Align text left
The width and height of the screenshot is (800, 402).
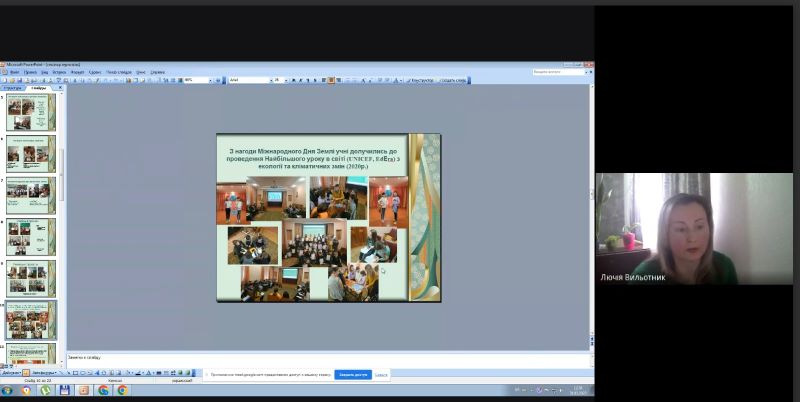324,80
